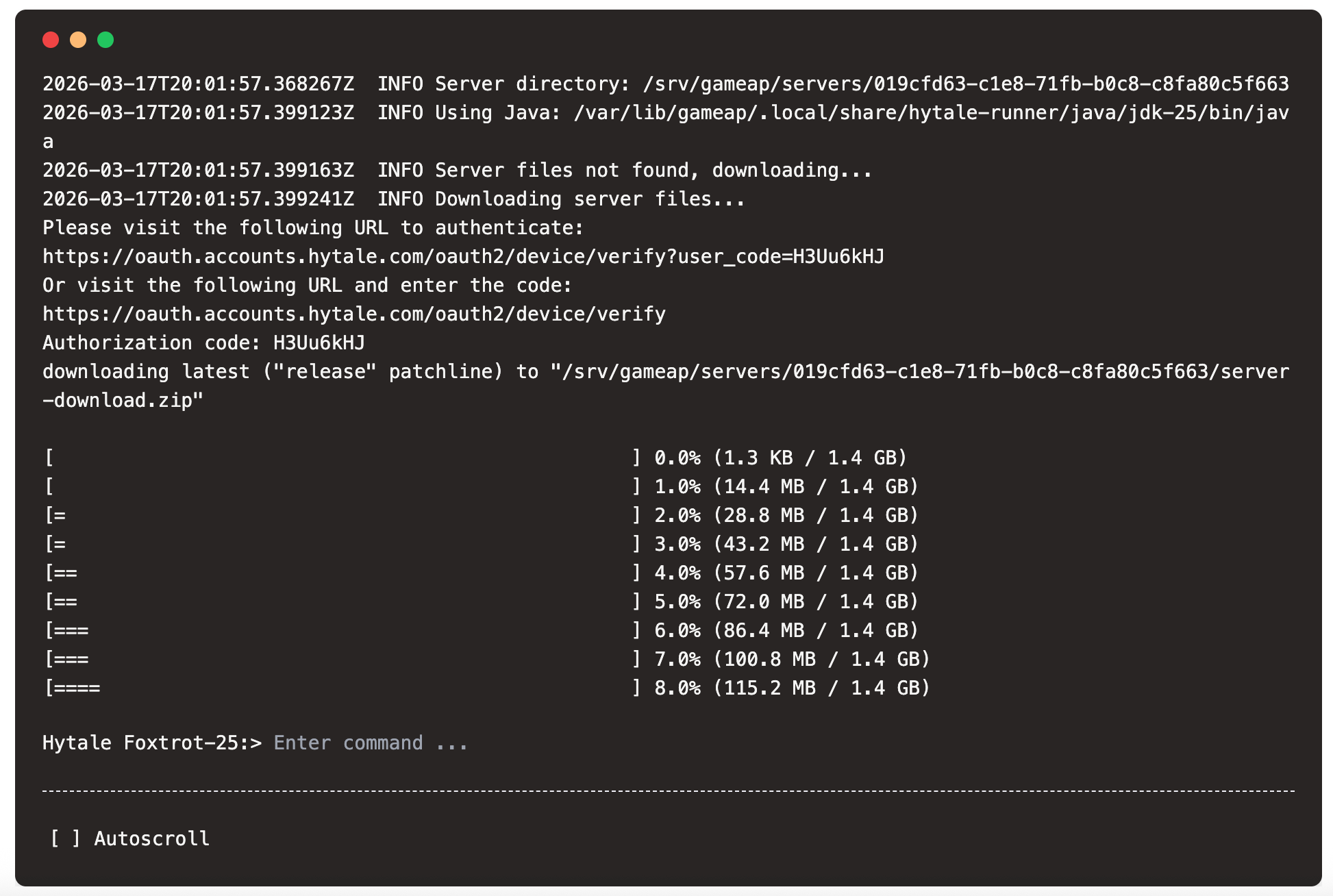Click the Autoscroll label text

point(151,838)
